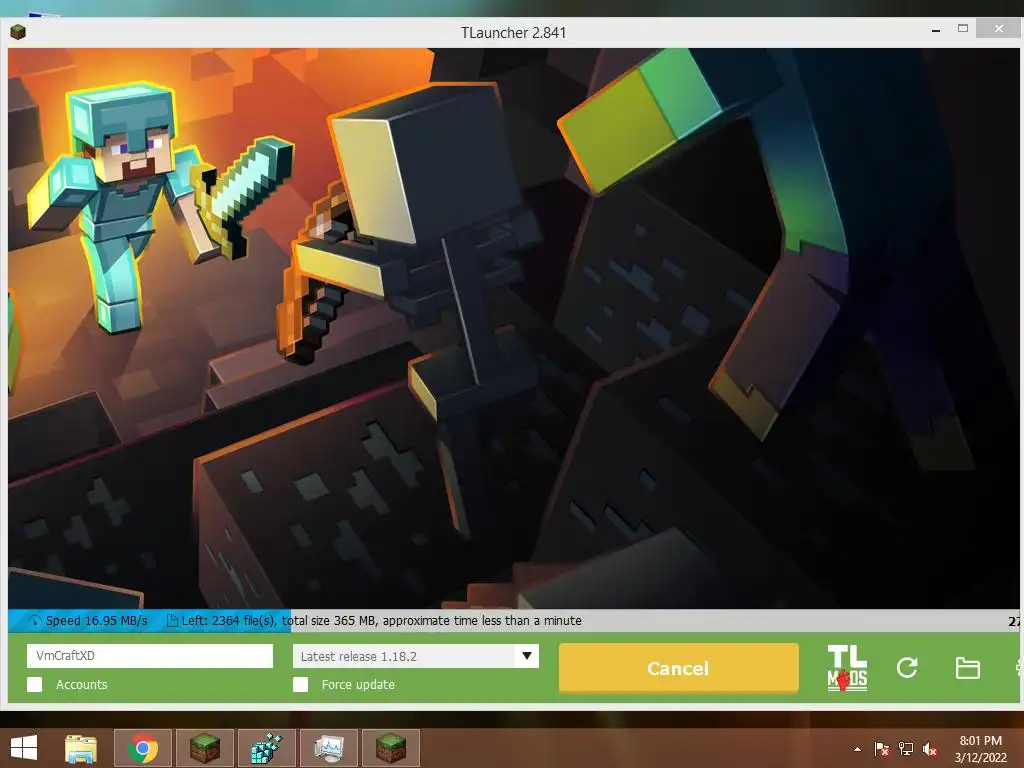Viewport: 1024px width, 768px height.
Task: Click the VmCraftXD username field
Action: pos(150,656)
